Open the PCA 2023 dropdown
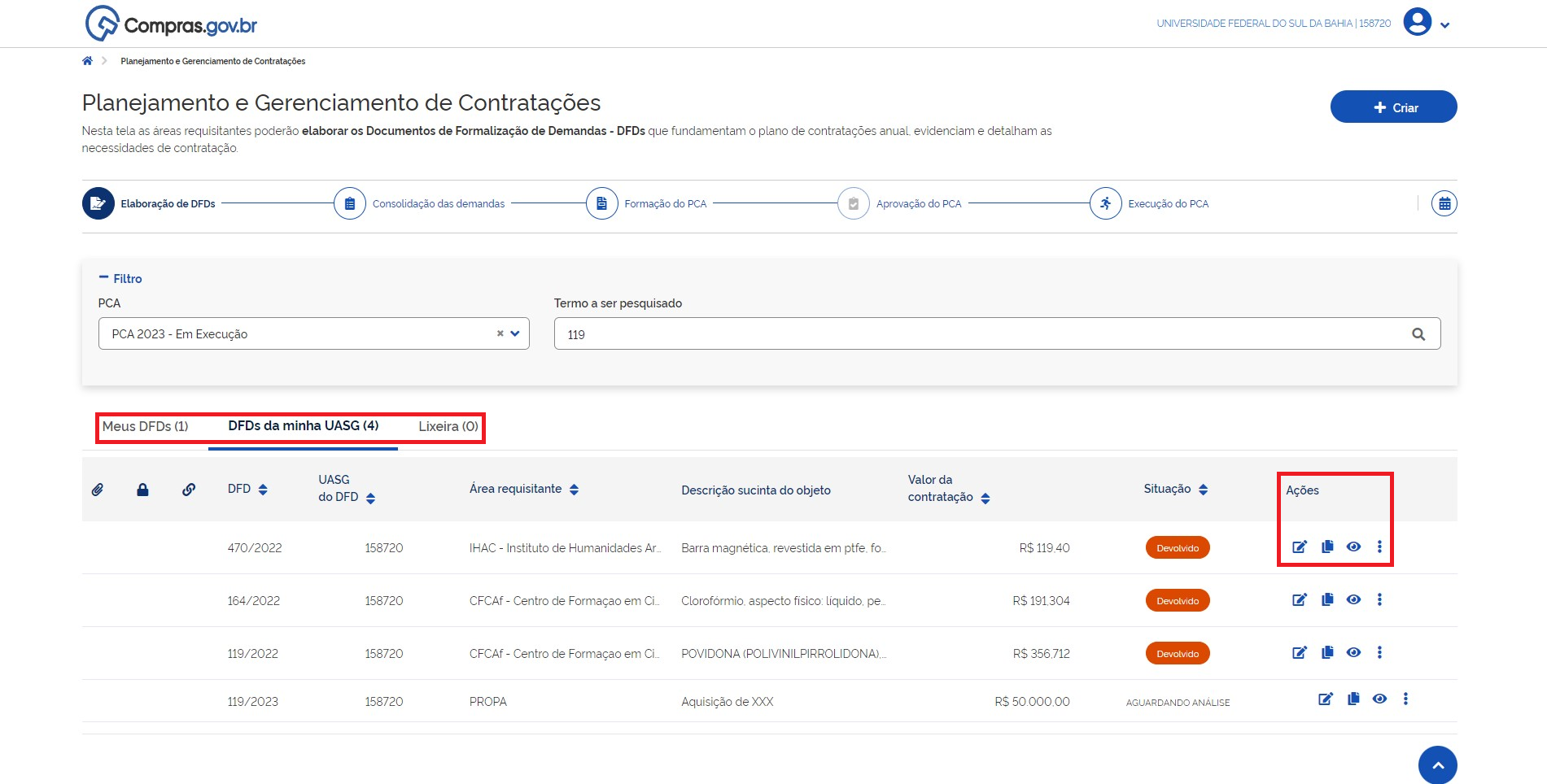 (514, 333)
